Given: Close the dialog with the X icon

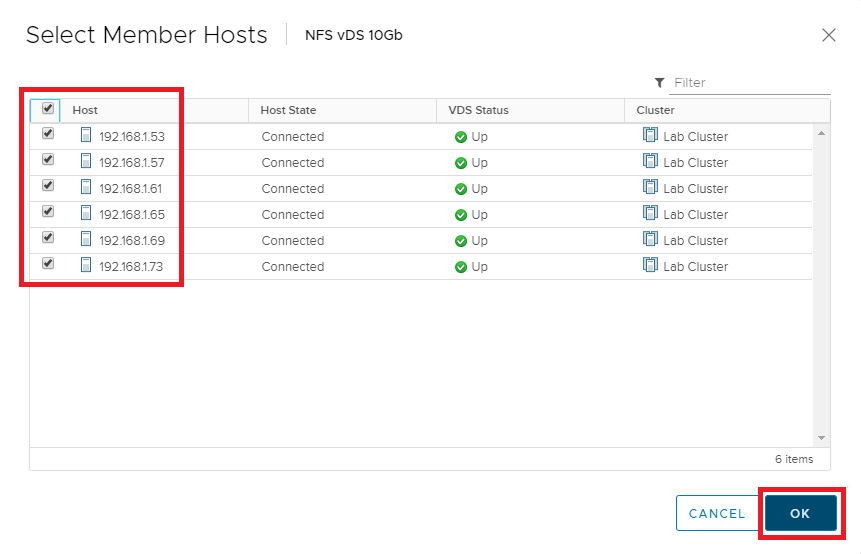Looking at the screenshot, I should click(828, 35).
